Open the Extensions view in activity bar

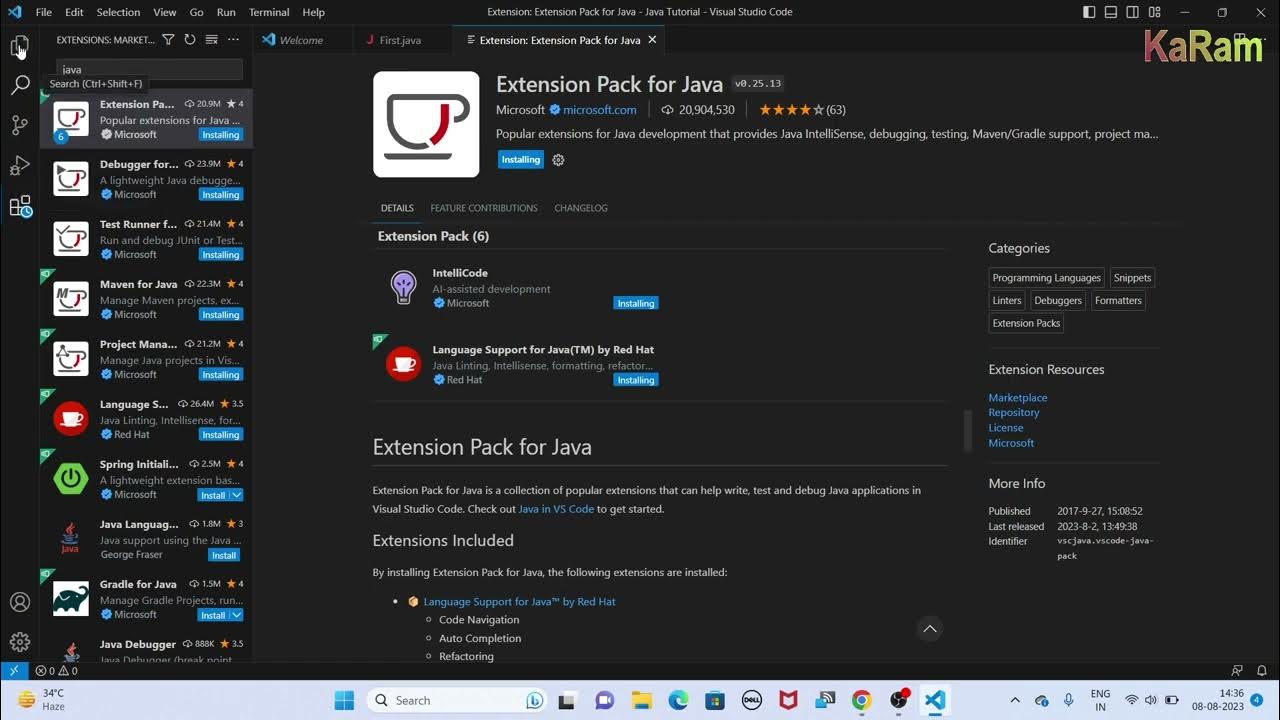[x=20, y=206]
